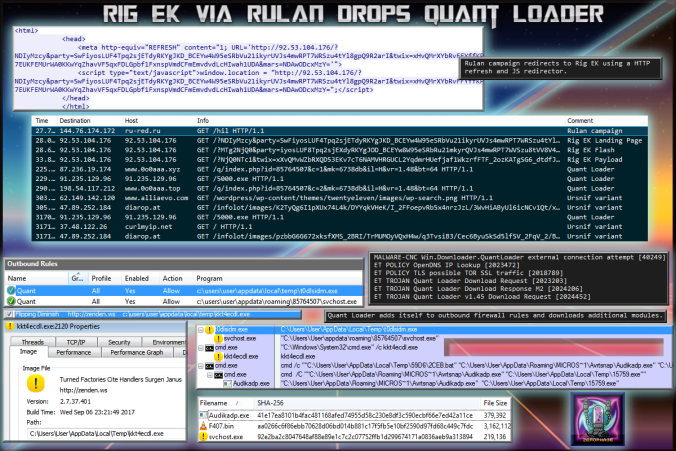
Task: Toggle the Flipping Diminish autorun checkbox
Action: [9, 314]
